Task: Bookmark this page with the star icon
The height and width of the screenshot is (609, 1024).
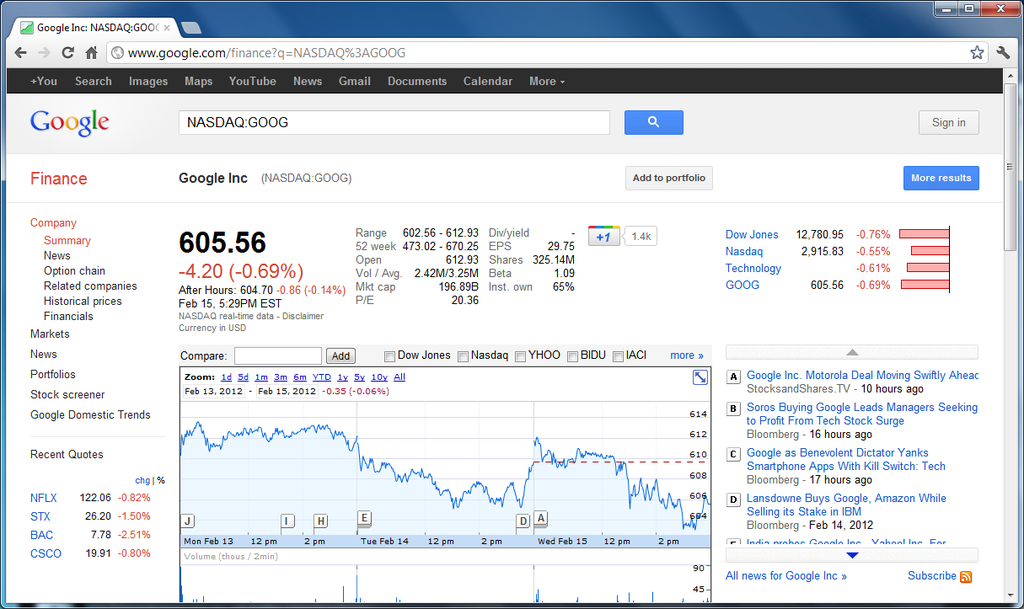Action: click(977, 53)
